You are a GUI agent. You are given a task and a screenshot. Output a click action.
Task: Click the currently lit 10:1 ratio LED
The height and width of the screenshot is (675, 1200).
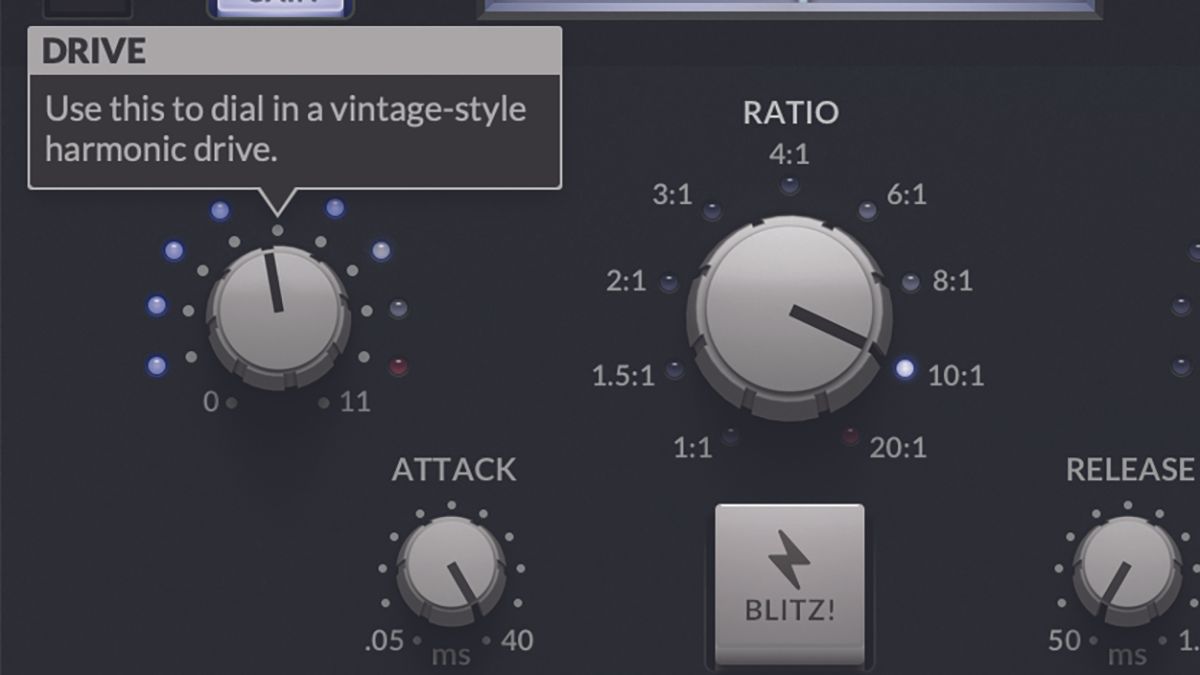pos(903,366)
